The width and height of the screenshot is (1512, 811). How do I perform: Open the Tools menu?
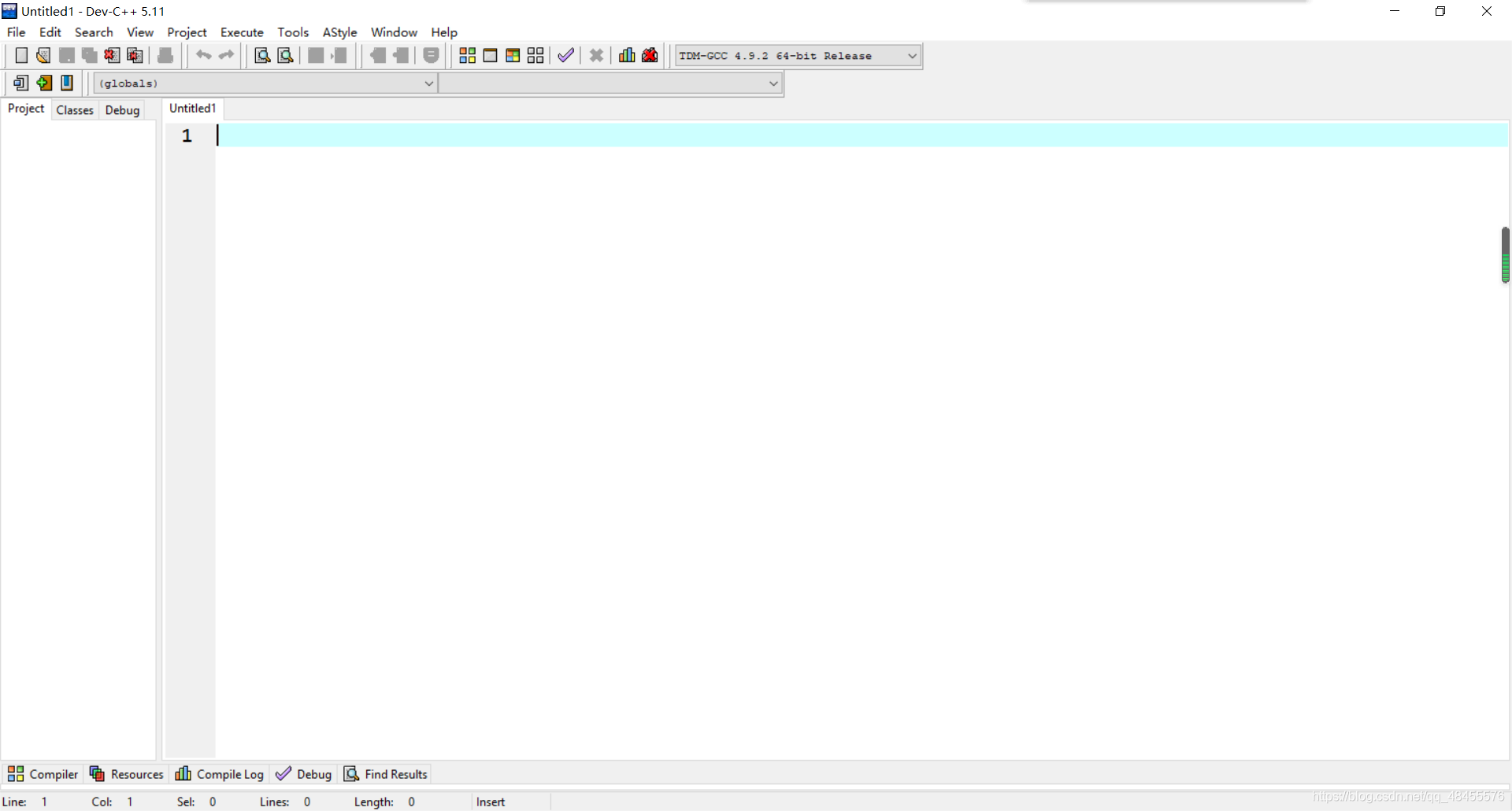click(x=293, y=32)
